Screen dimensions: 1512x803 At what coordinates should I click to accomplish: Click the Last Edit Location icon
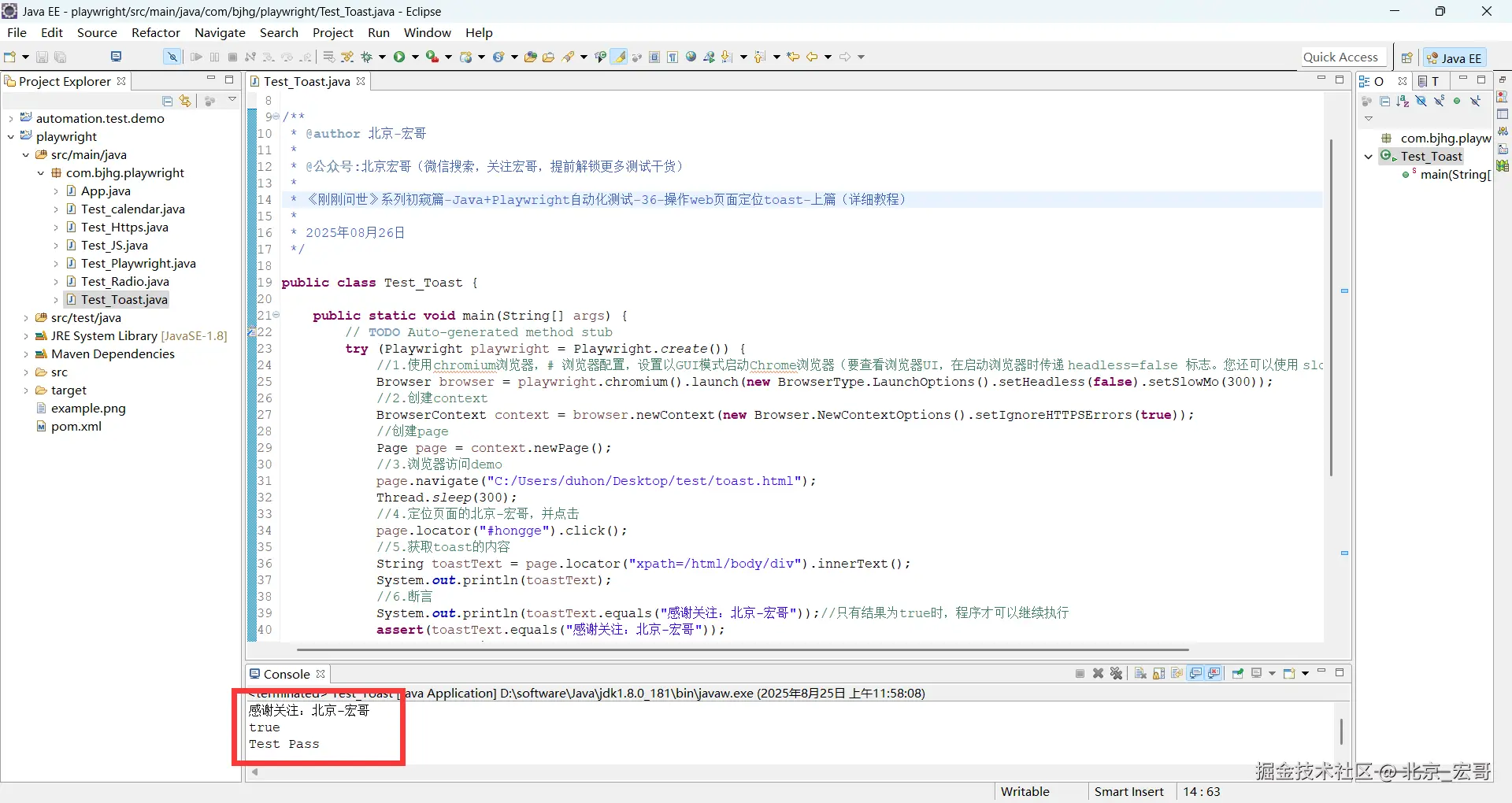point(793,57)
